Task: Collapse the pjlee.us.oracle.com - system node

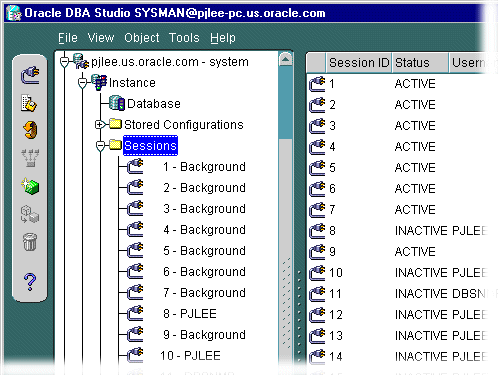Action: click(x=64, y=62)
